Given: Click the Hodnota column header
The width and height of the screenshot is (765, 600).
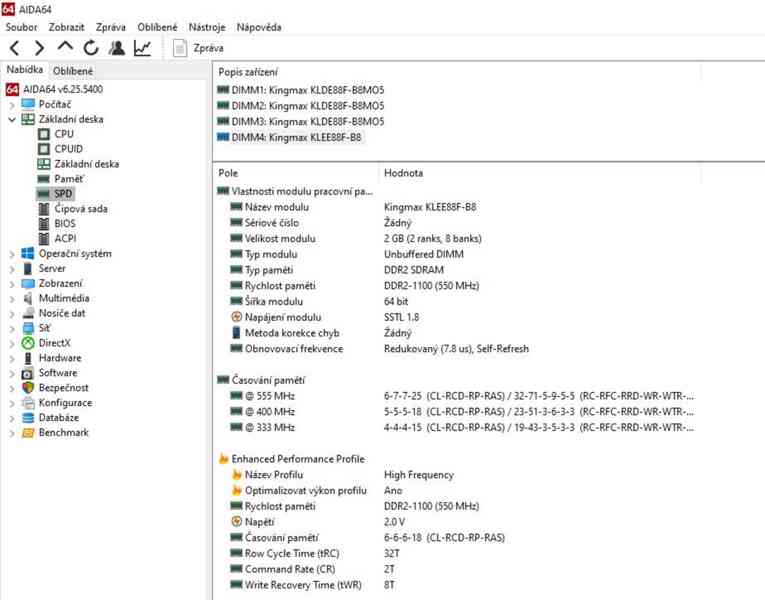Looking at the screenshot, I should click(x=540, y=173).
